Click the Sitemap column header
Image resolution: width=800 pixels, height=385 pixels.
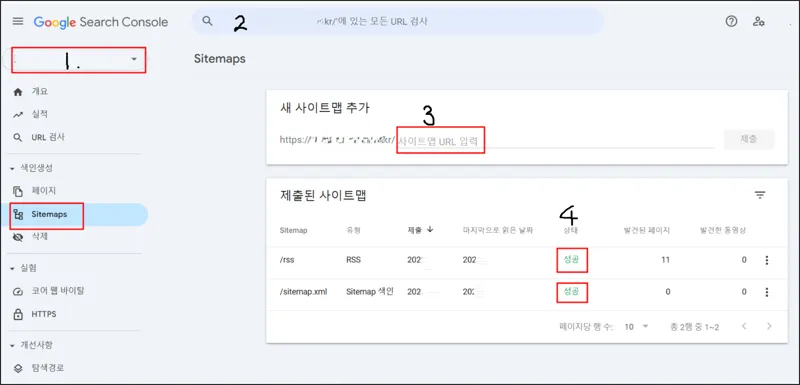[293, 230]
